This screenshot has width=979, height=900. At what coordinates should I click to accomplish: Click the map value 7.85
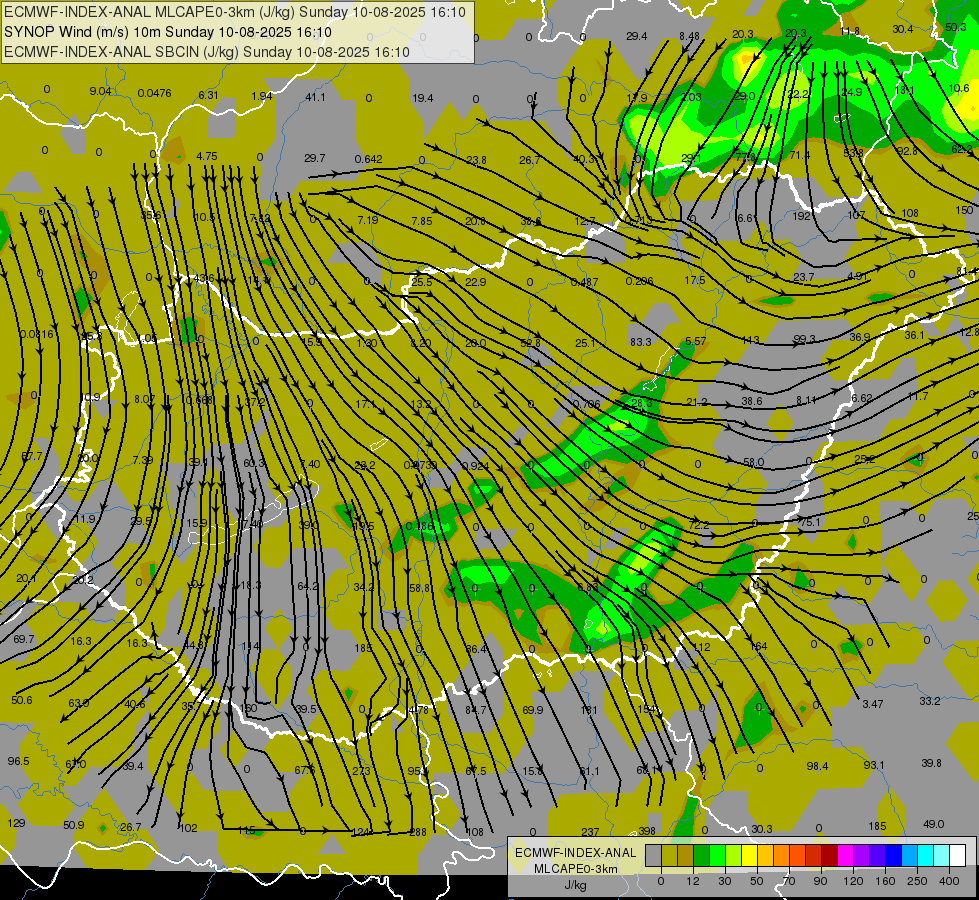coord(422,220)
